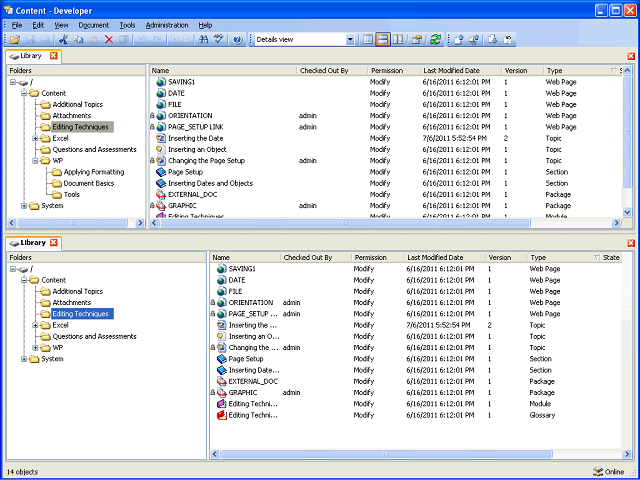Viewport: 640px width, 480px height.
Task: Click the Check Out toolbar icon
Action: tap(474, 40)
